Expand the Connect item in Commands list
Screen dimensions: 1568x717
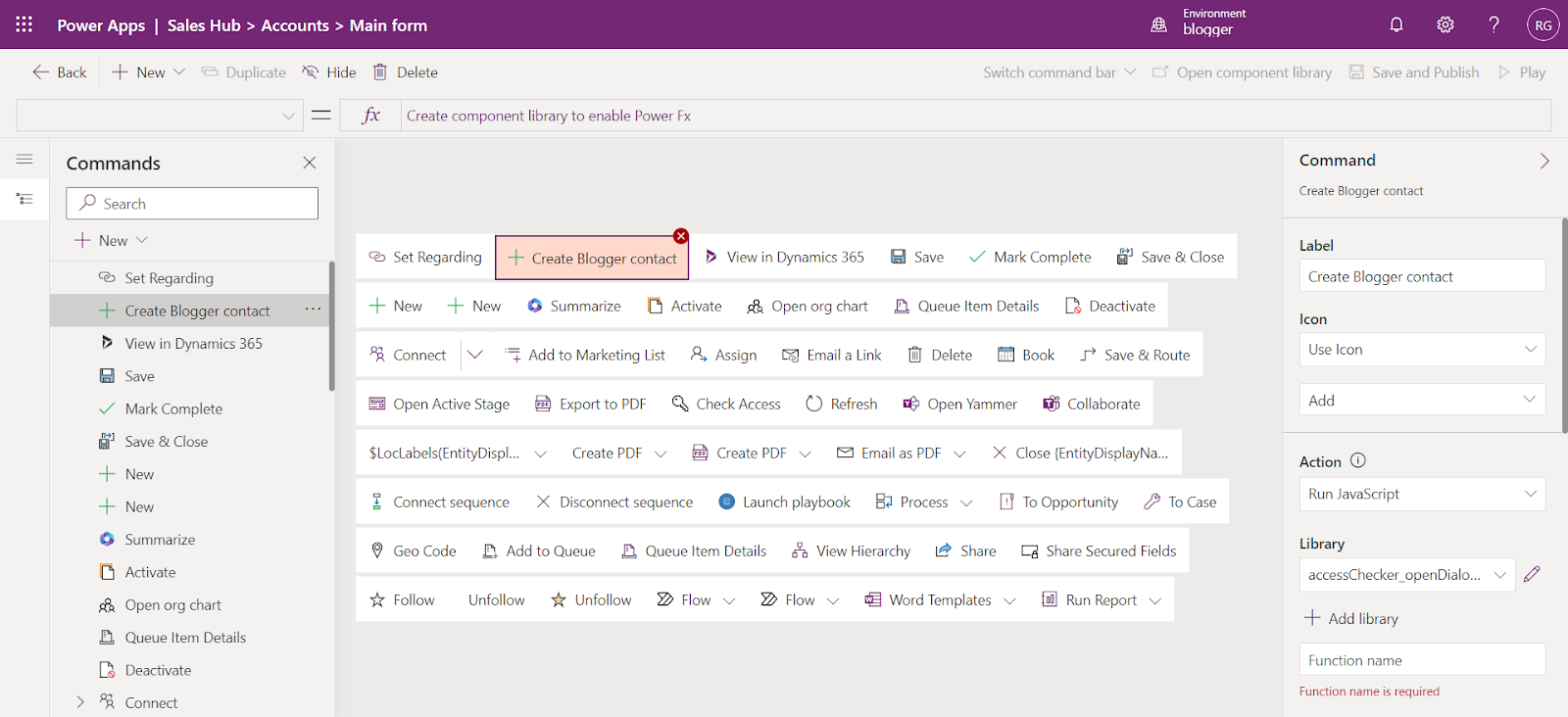coord(80,702)
